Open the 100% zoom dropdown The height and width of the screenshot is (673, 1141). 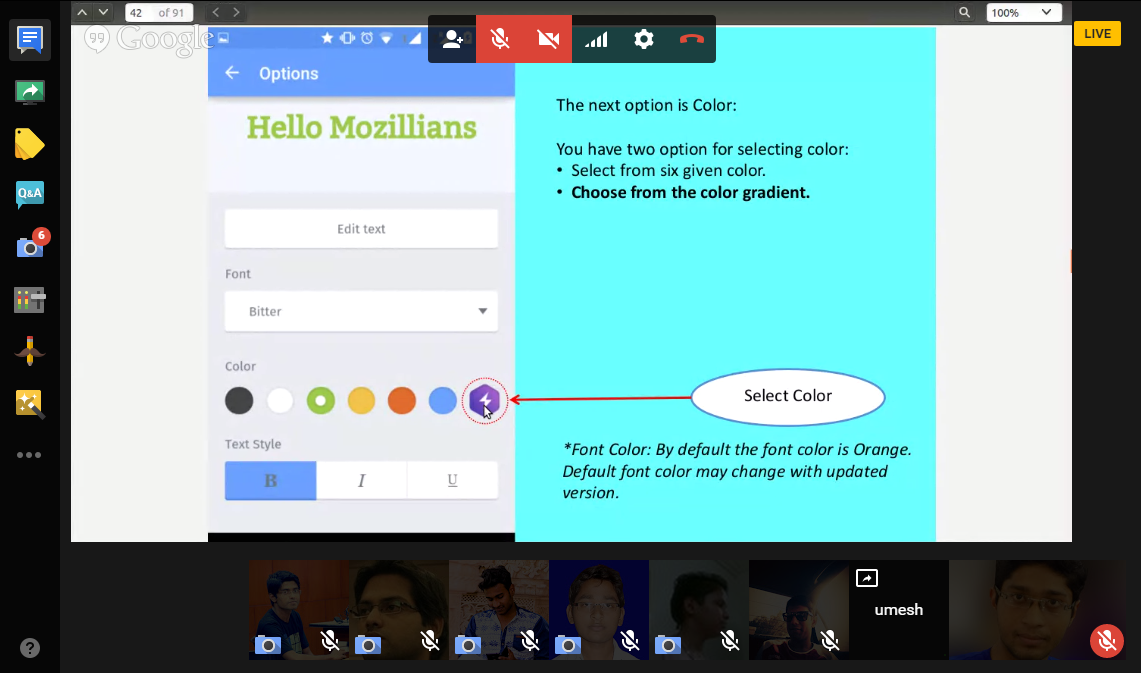[1023, 12]
